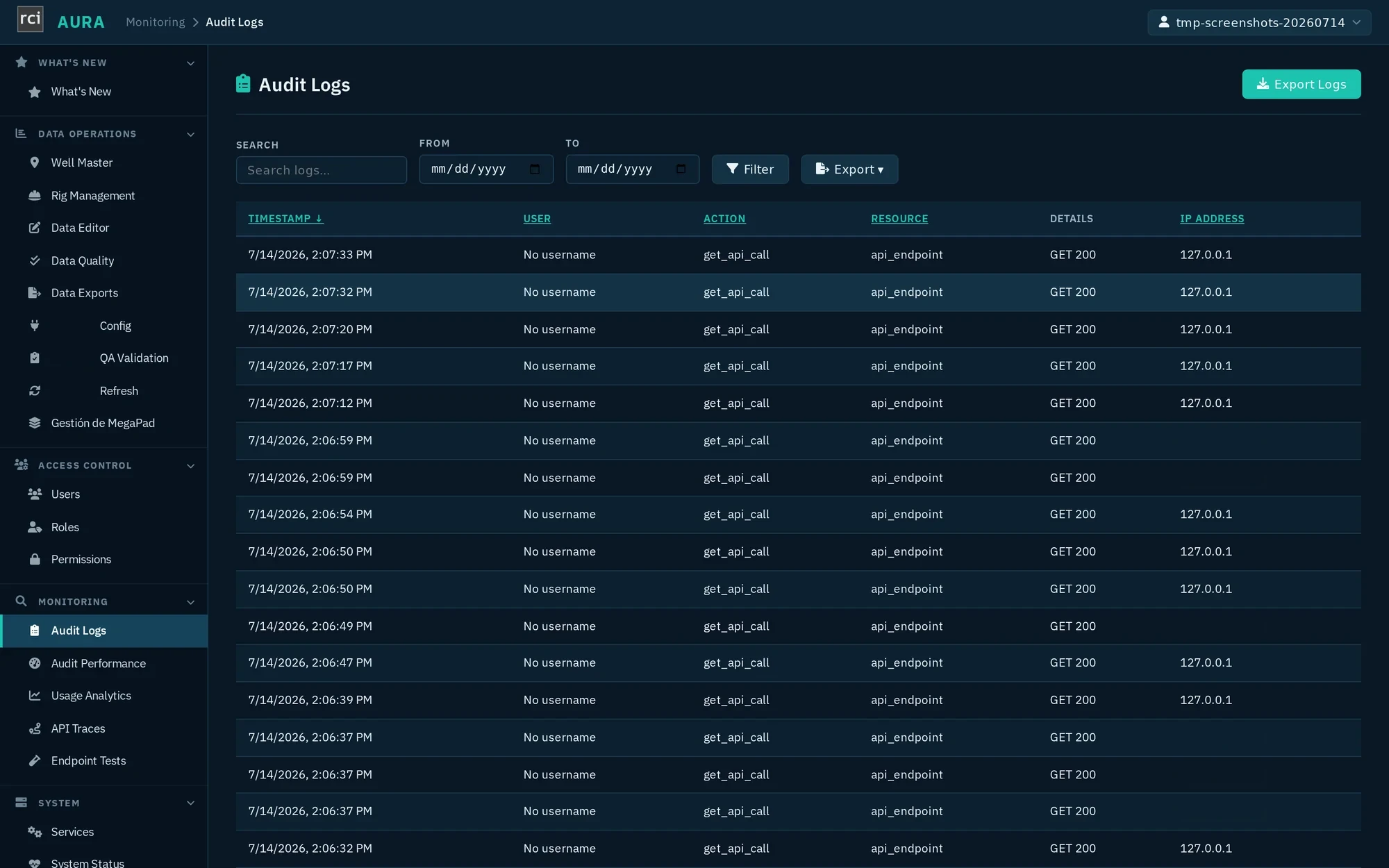The width and height of the screenshot is (1389, 868).
Task: Click the timestamp 7/14/2026, 2:06:39 PM
Action: [x=310, y=700]
